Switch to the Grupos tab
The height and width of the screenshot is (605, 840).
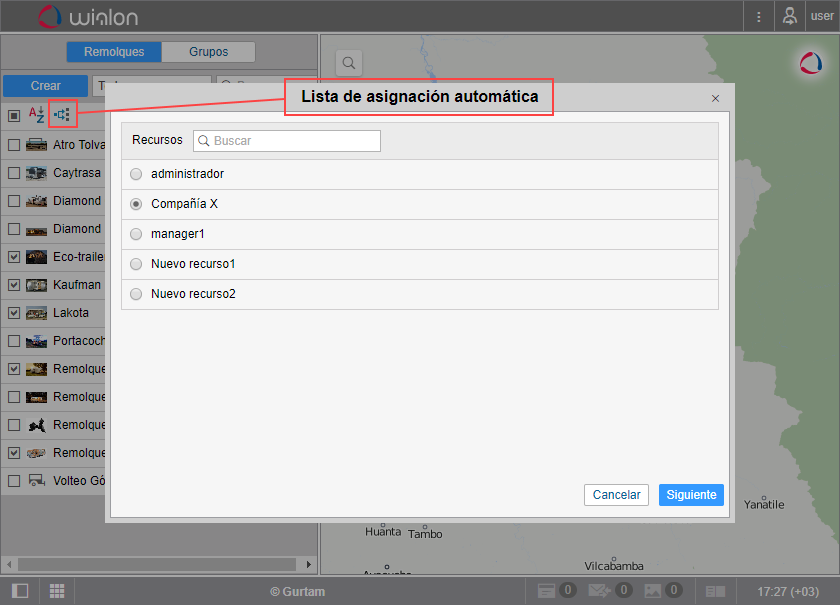(x=208, y=52)
